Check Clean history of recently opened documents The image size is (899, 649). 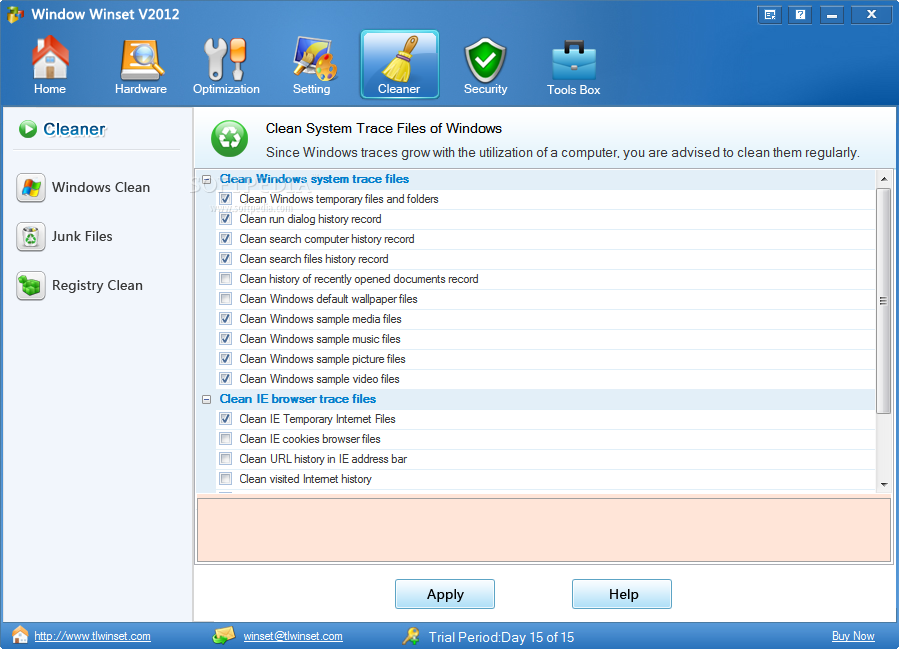tap(226, 279)
